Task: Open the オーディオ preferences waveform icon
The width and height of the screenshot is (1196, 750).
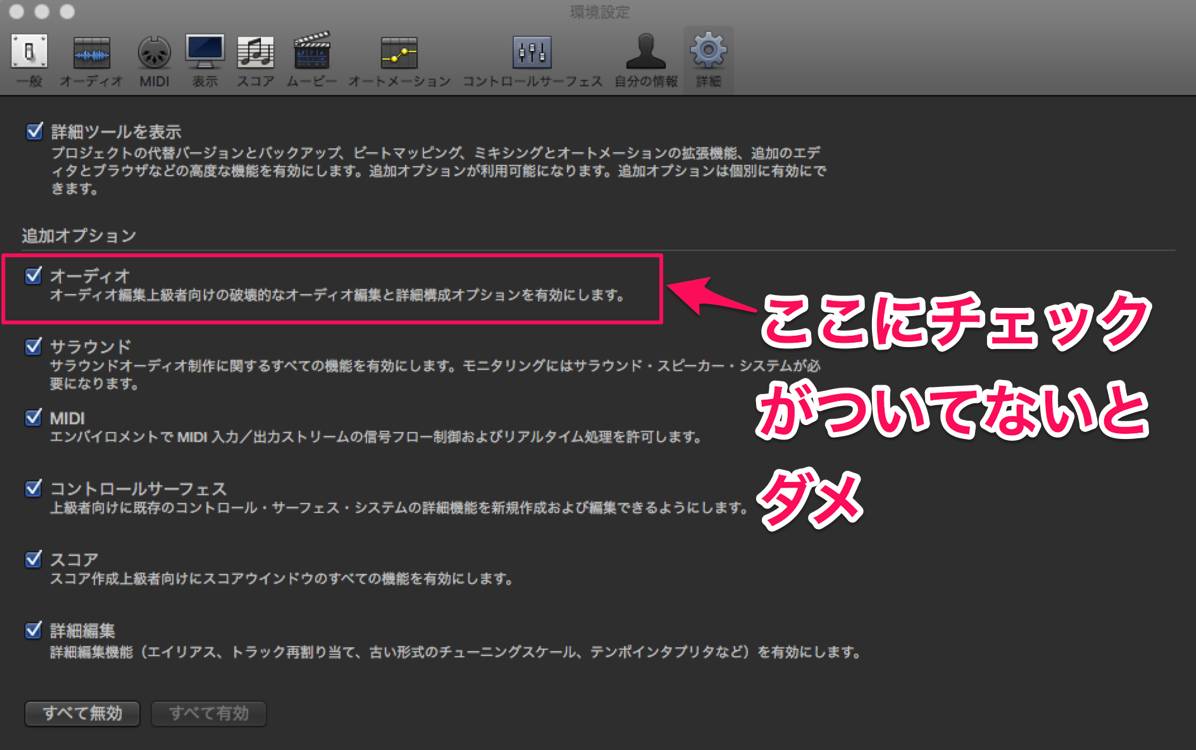Action: [x=92, y=53]
